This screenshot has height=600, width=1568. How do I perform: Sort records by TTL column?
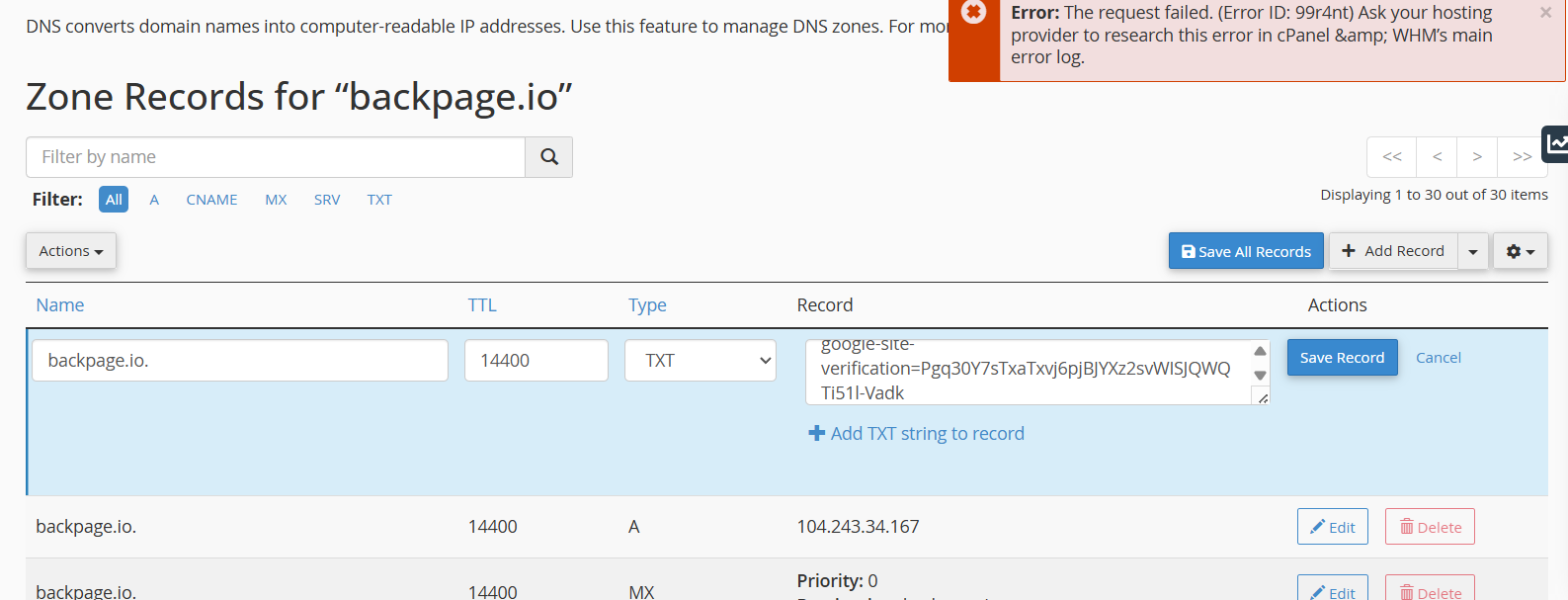(x=482, y=305)
